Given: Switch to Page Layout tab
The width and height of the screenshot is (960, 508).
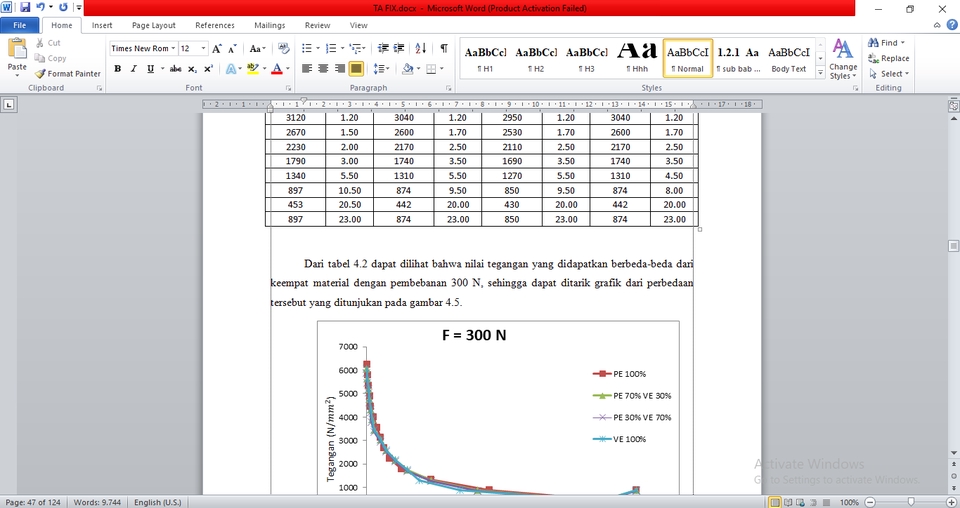Looking at the screenshot, I should point(154,25).
